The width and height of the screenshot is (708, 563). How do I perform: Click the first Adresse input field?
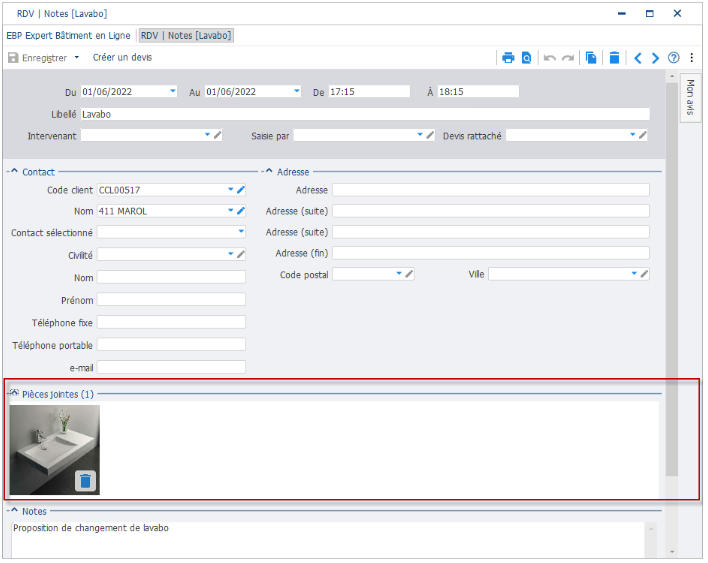click(491, 190)
